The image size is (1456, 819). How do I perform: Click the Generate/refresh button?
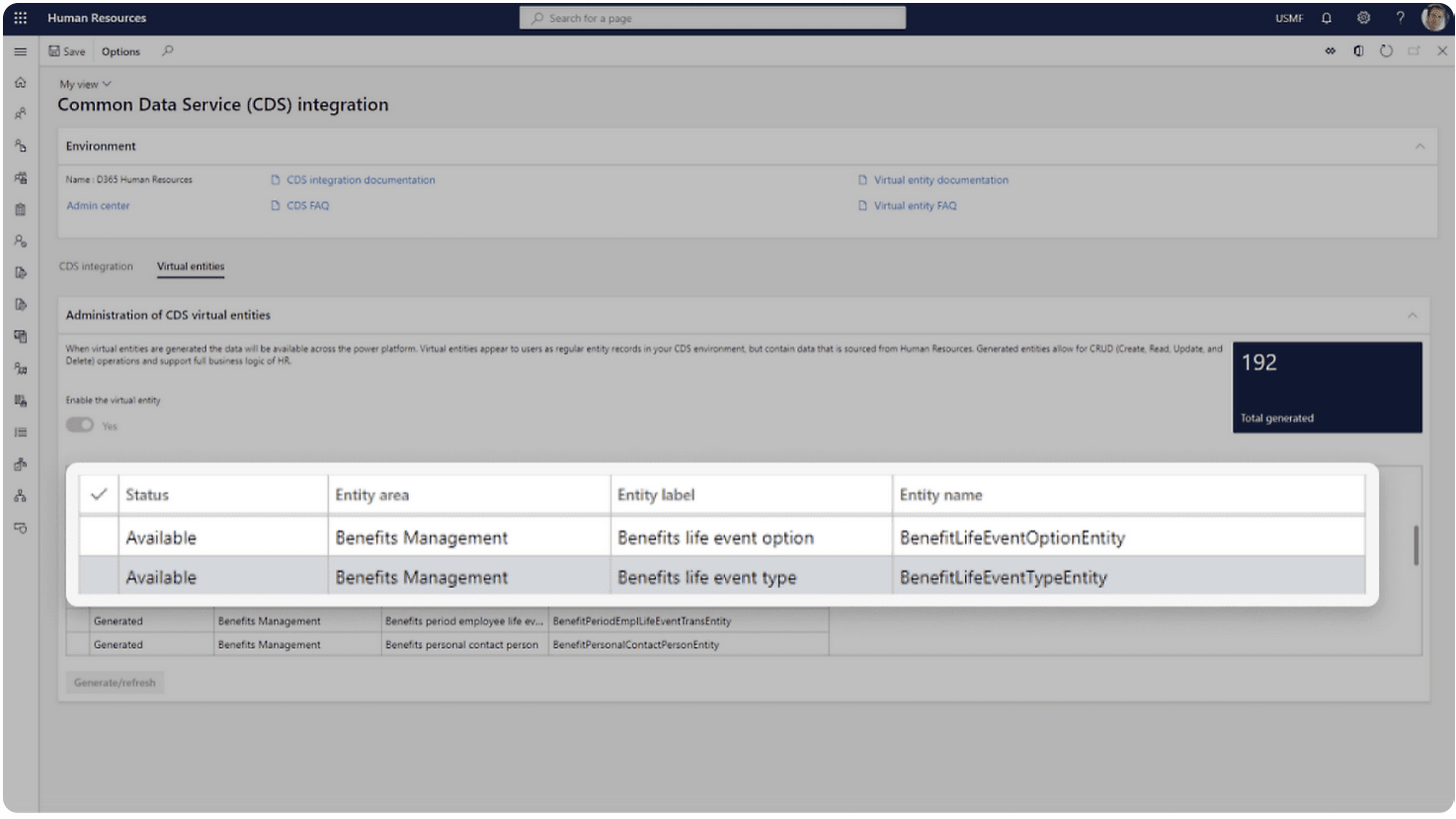(115, 683)
